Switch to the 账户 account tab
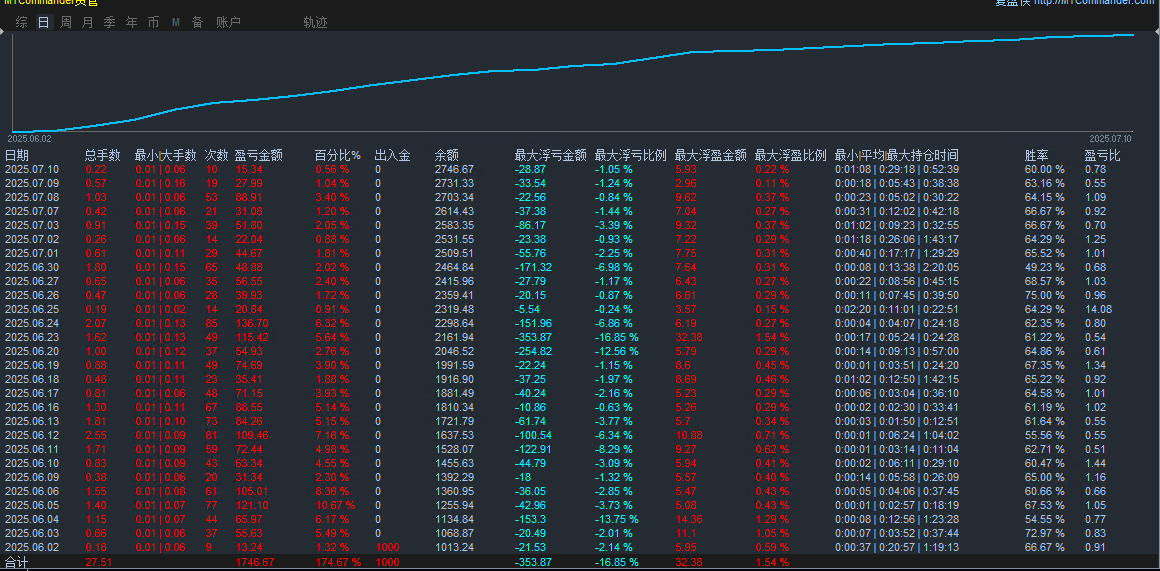 point(229,22)
